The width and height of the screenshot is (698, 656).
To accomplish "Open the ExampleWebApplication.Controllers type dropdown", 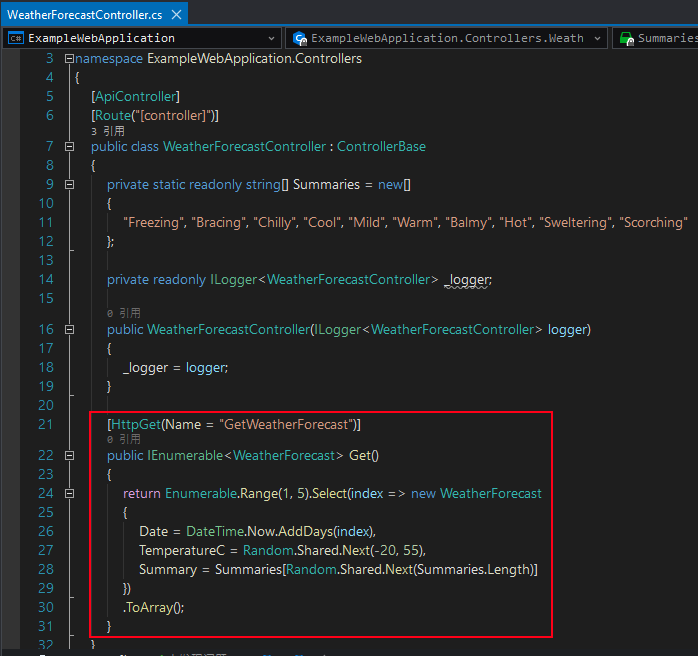I will coord(446,38).
